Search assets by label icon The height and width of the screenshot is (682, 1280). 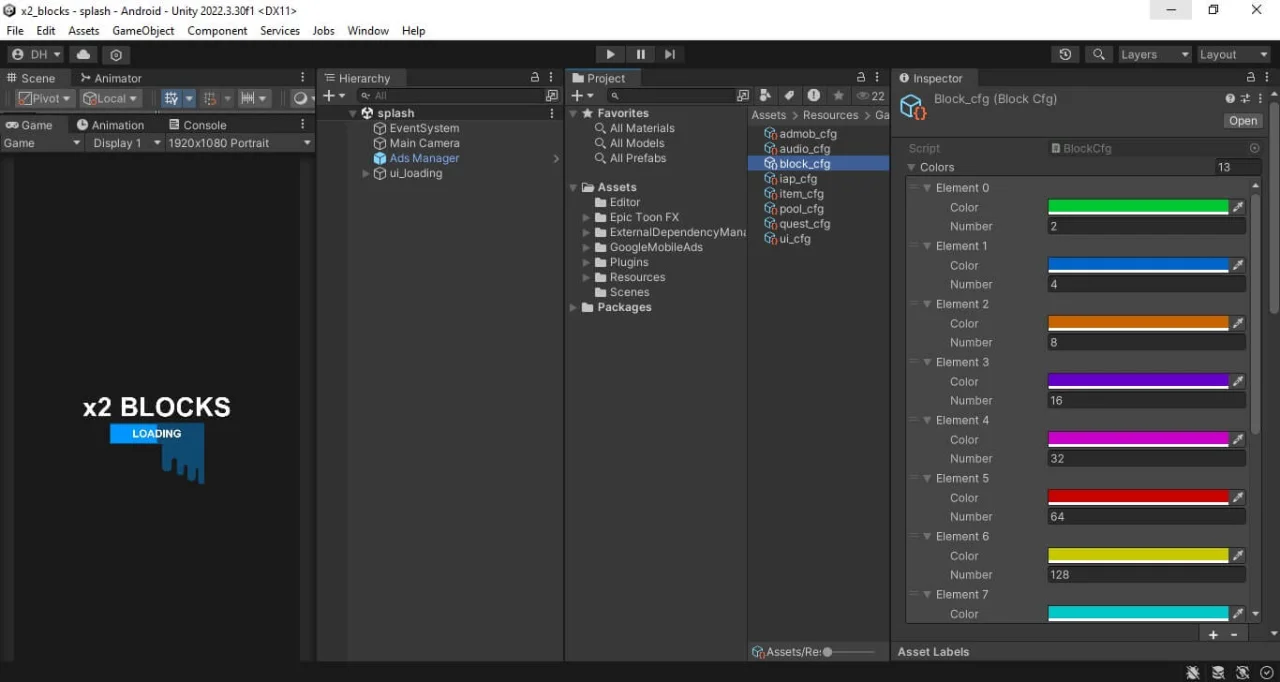click(x=789, y=96)
